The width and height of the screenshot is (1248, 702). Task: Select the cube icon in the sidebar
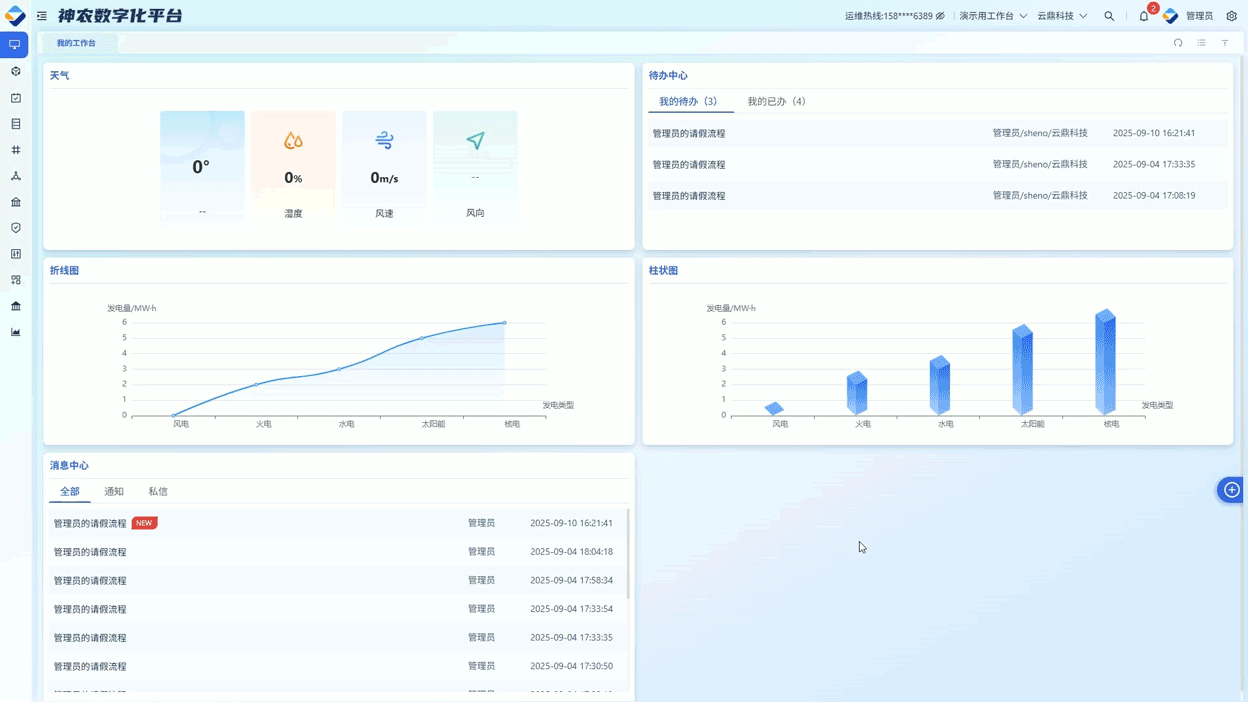[x=16, y=72]
